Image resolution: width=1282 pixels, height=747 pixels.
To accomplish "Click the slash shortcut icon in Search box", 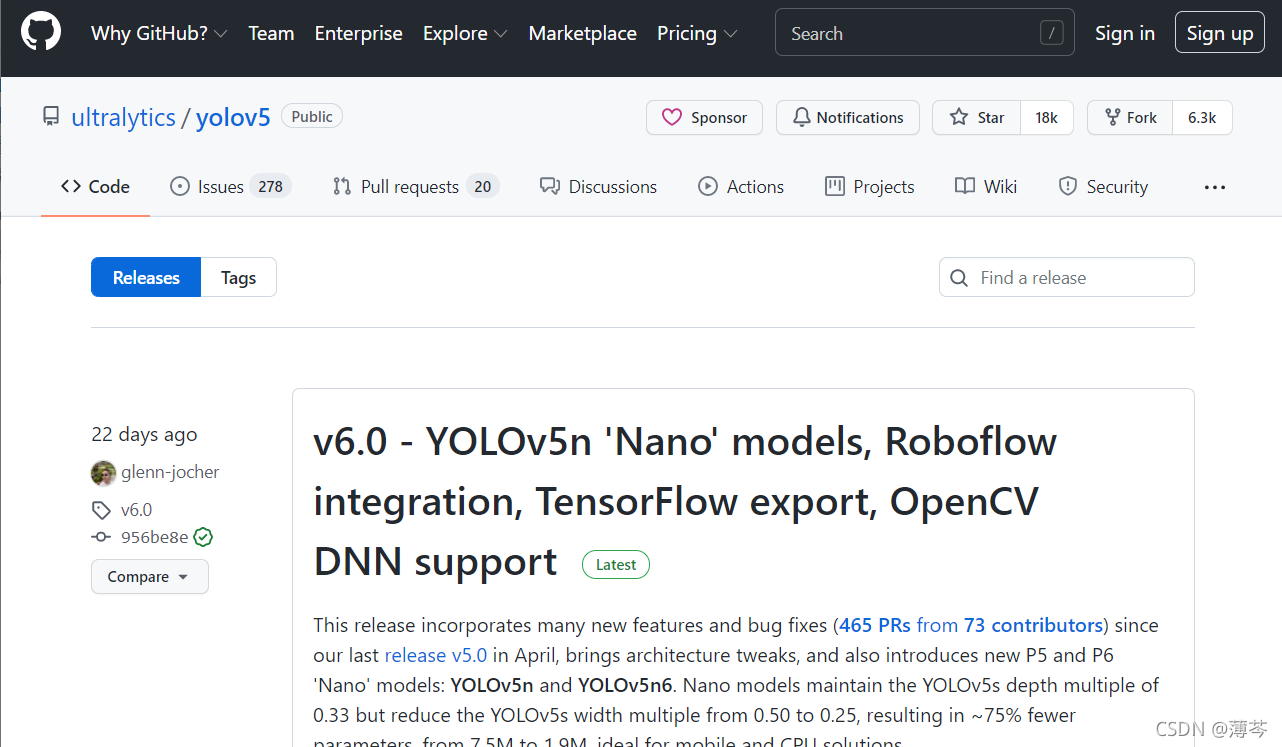I will pos(1051,33).
